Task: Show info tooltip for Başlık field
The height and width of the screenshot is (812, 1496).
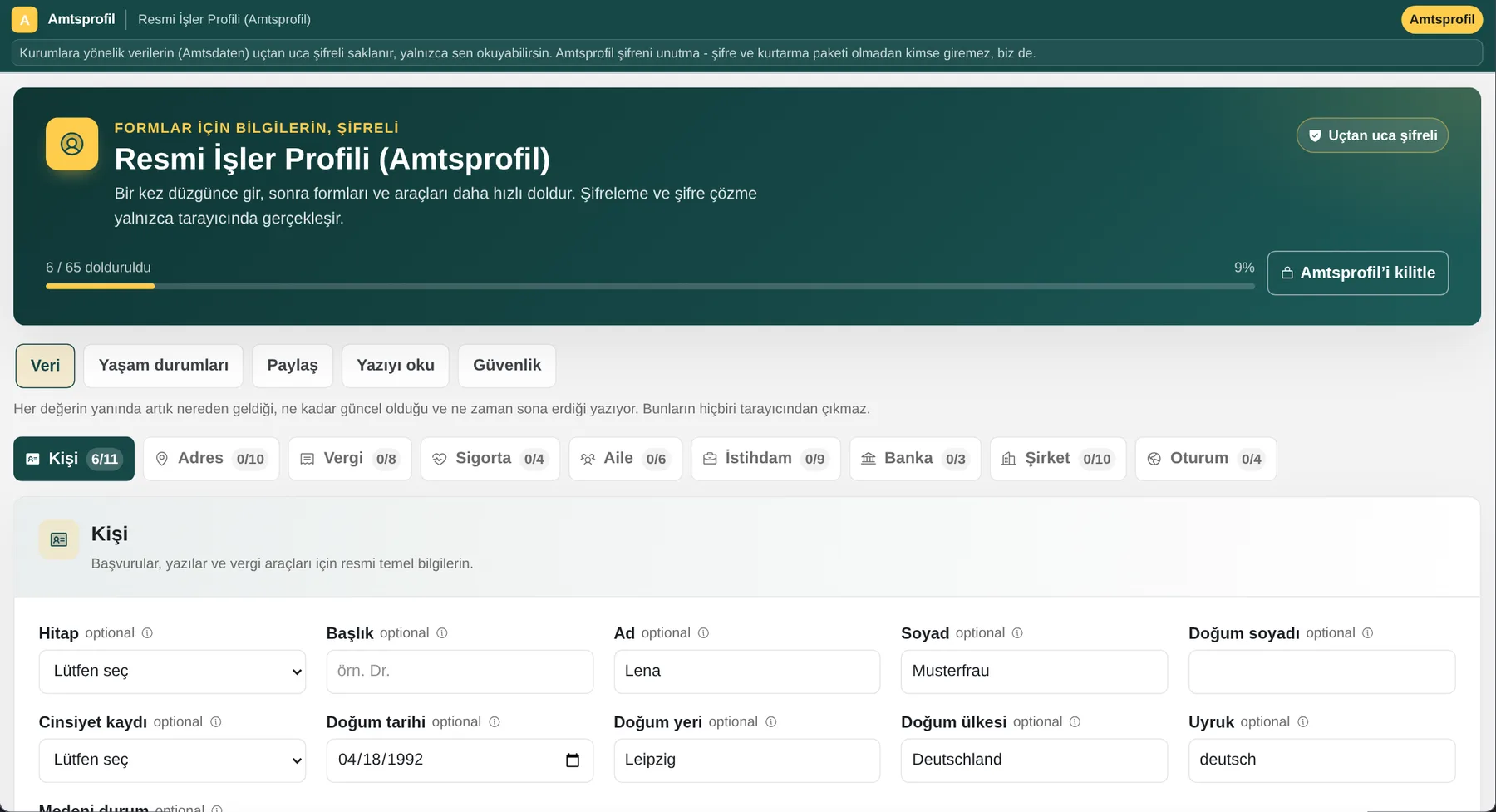Action: click(x=442, y=633)
